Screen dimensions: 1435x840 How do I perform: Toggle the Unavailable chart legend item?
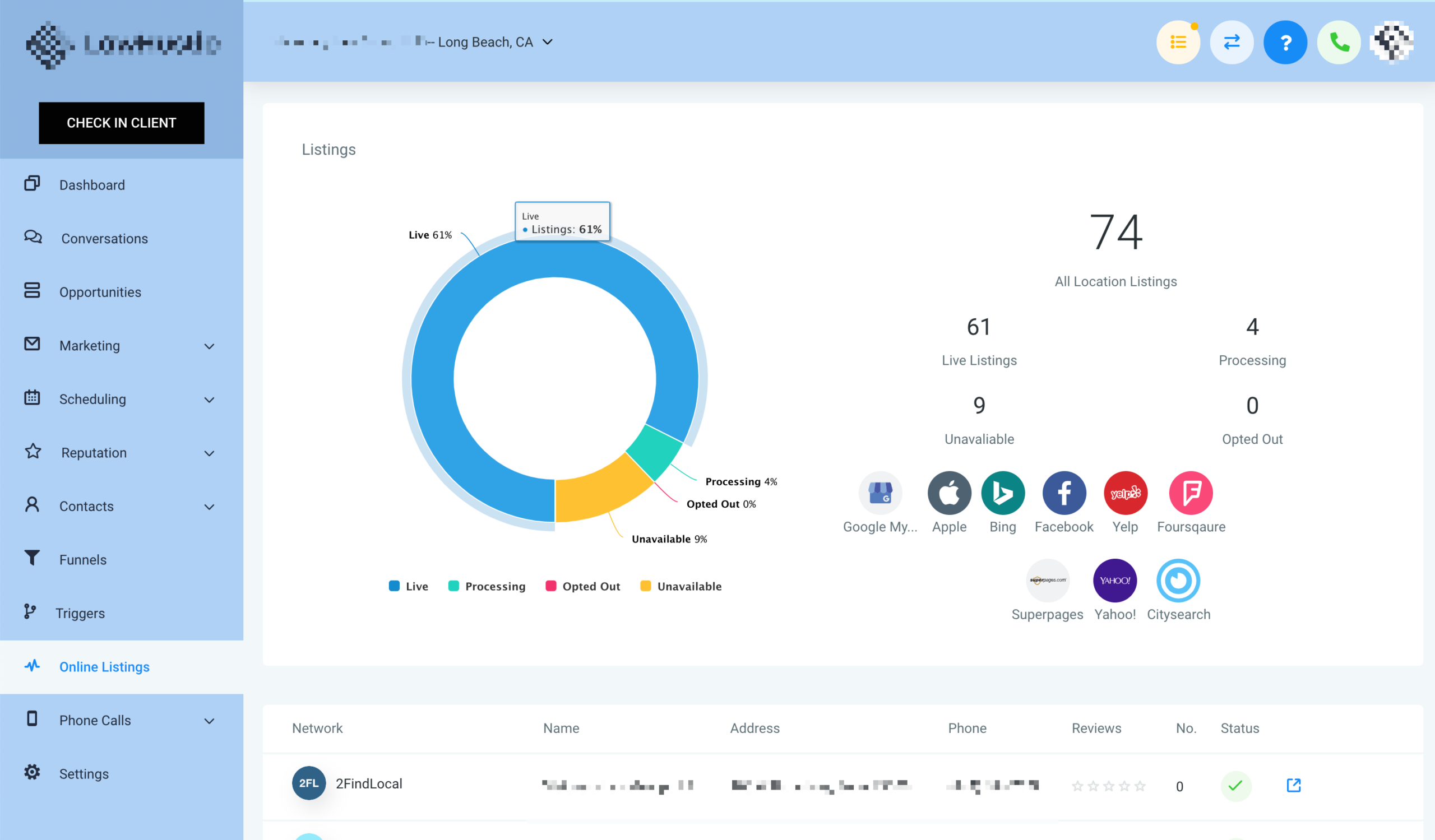tap(681, 586)
